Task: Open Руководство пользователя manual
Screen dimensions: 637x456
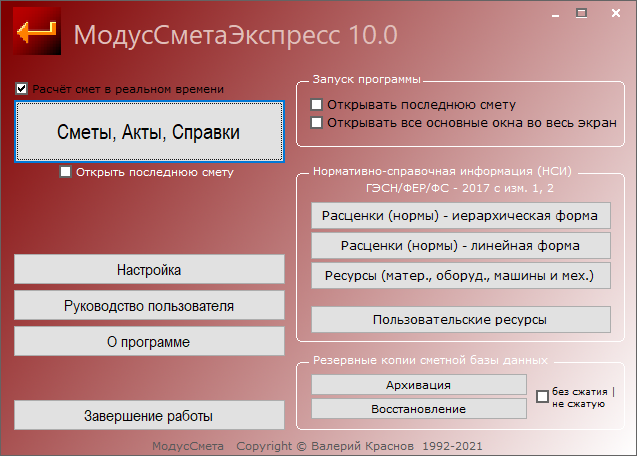Action: click(149, 305)
